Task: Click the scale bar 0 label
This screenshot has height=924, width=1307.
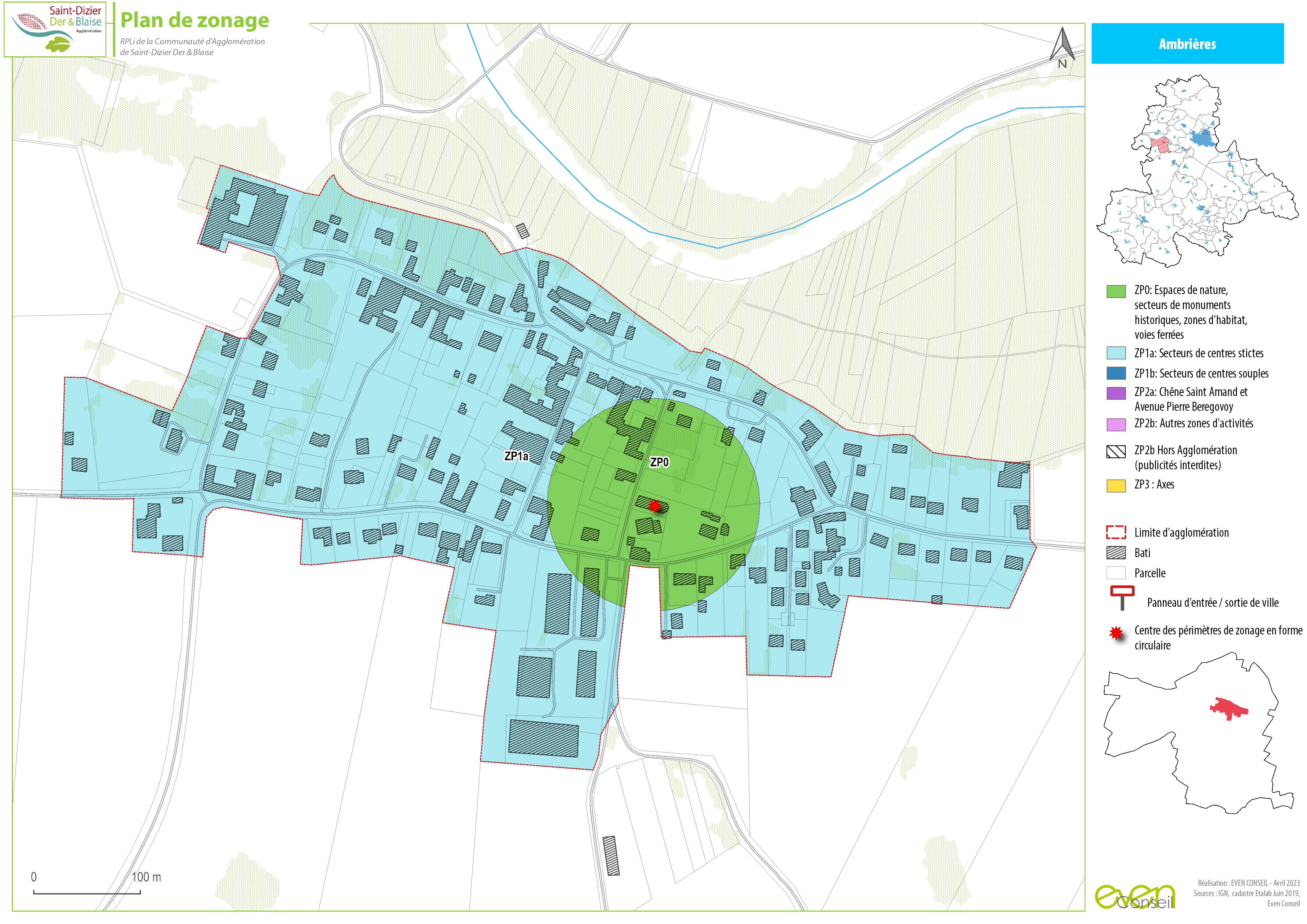Action: (x=33, y=877)
